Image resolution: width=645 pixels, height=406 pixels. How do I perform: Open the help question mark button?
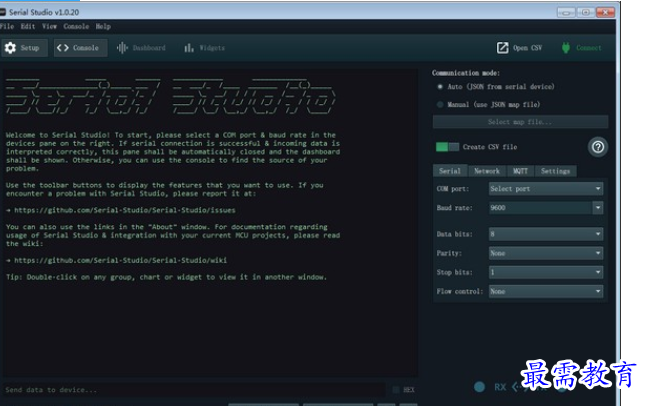[598, 147]
